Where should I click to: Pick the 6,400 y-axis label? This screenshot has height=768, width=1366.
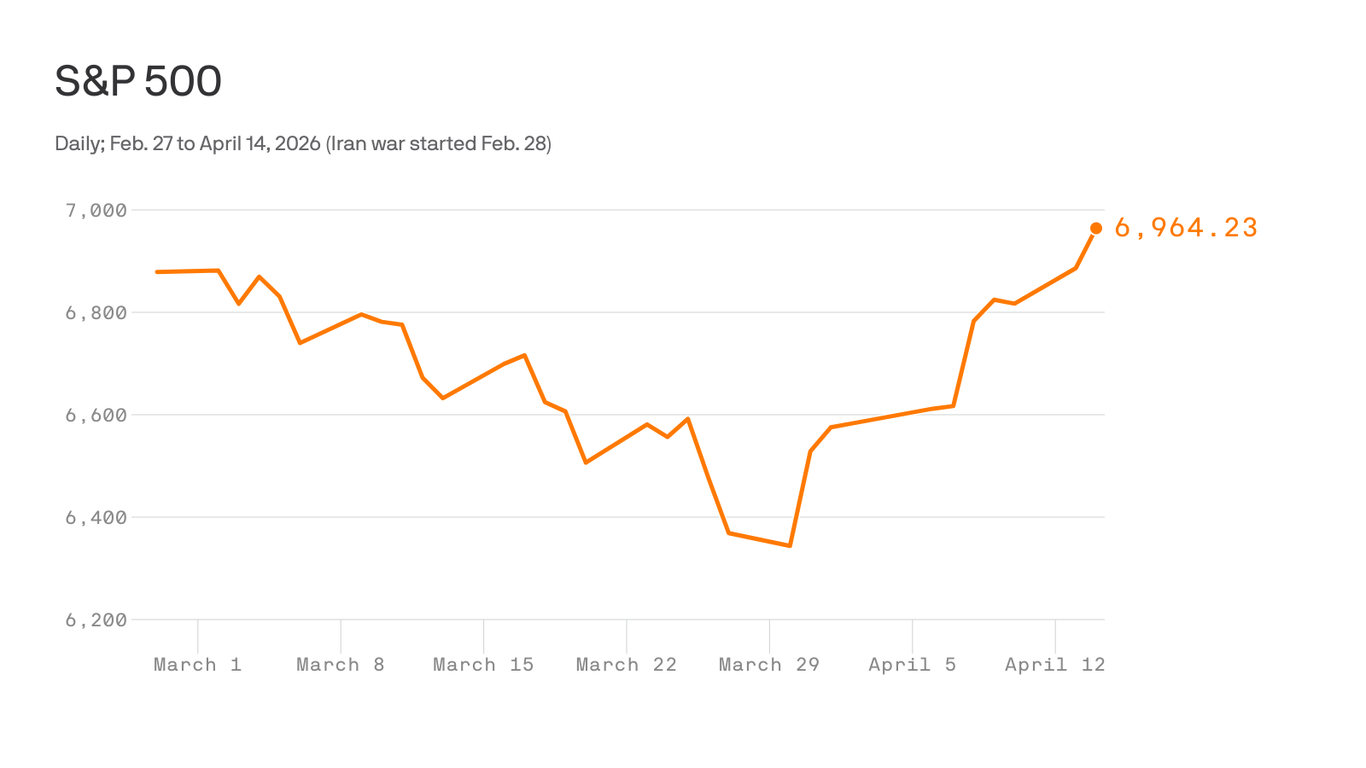click(96, 518)
